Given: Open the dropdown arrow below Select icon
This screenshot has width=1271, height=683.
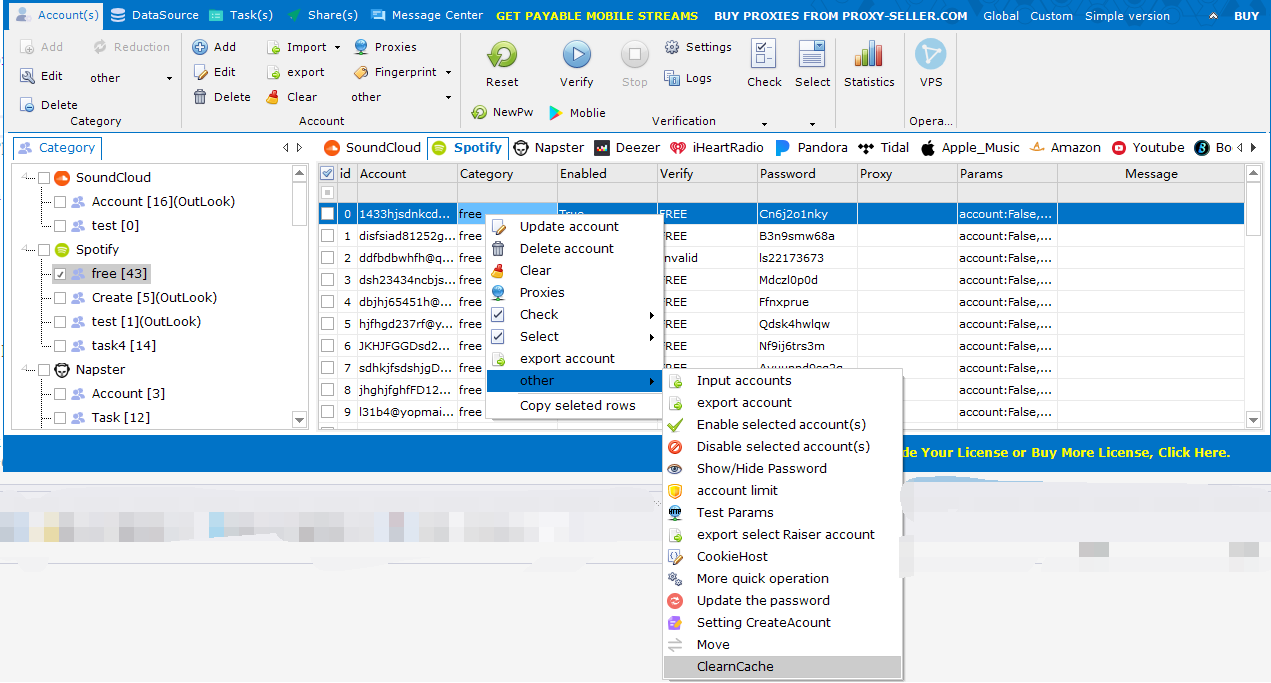Looking at the screenshot, I should [x=812, y=124].
